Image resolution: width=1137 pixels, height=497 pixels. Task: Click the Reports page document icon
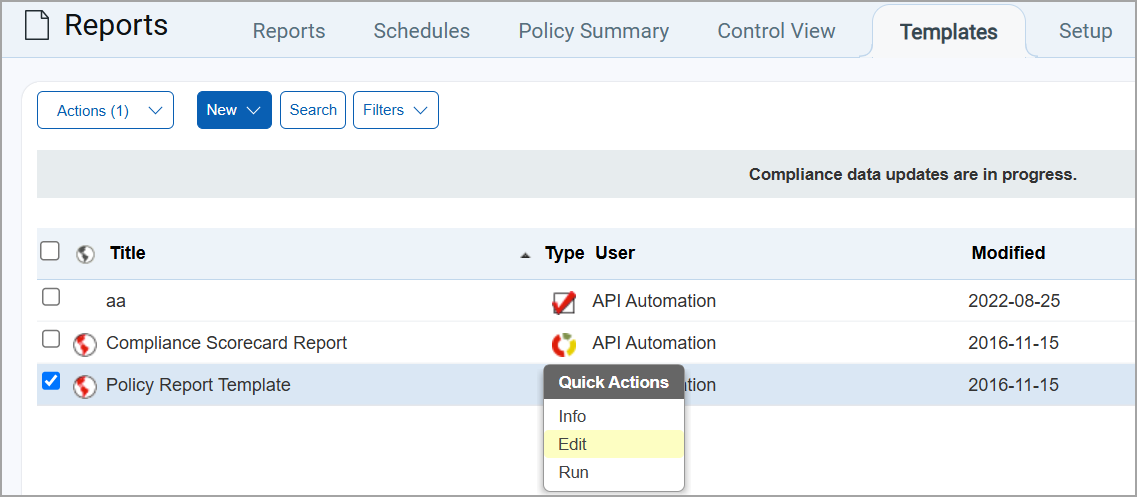37,27
